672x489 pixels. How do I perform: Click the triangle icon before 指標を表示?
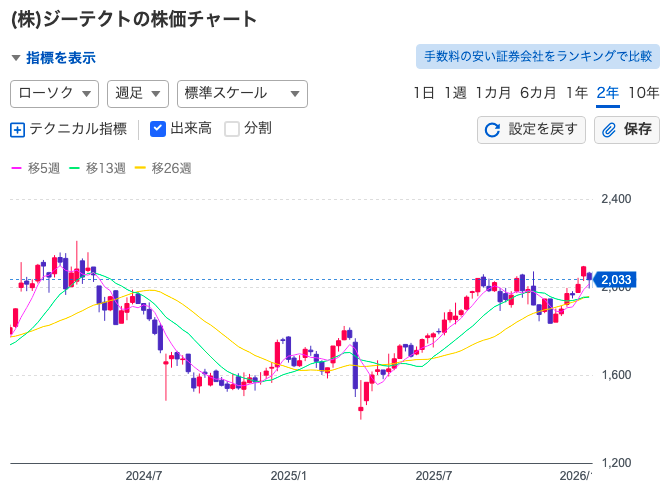[x=16, y=58]
